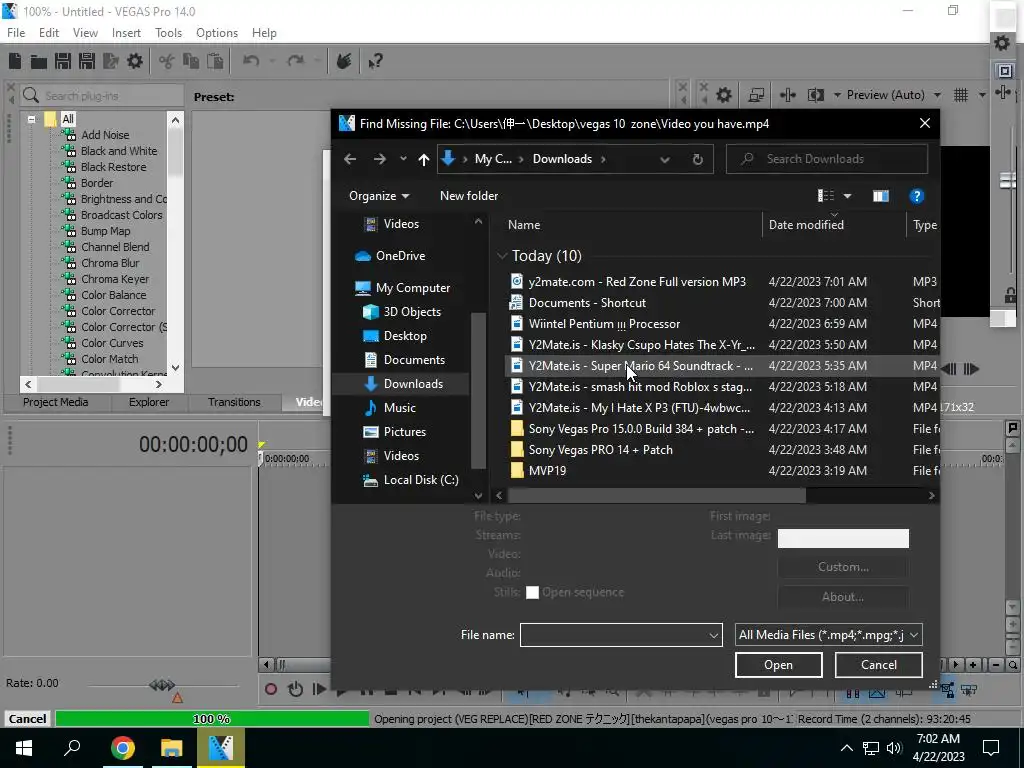Open the File menu
This screenshot has width=1024, height=768.
click(16, 33)
